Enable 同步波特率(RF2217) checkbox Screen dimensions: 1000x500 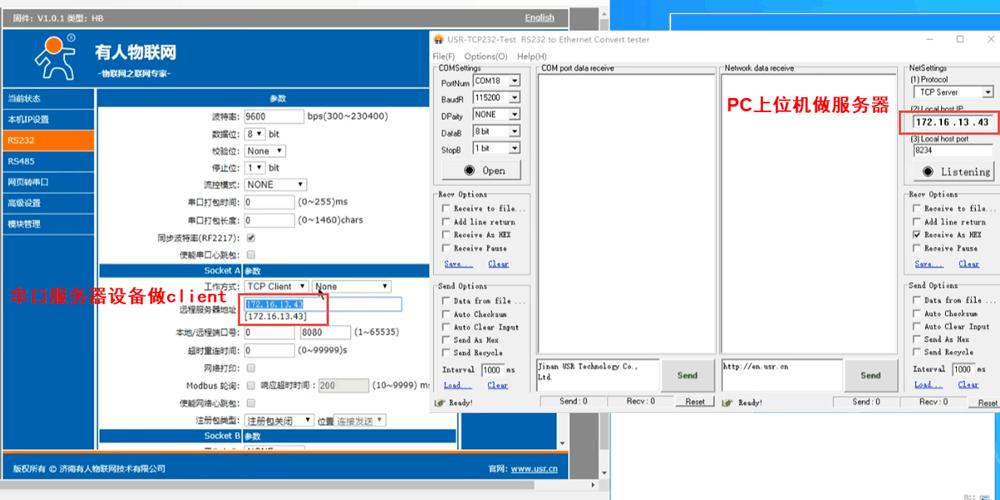point(250,238)
